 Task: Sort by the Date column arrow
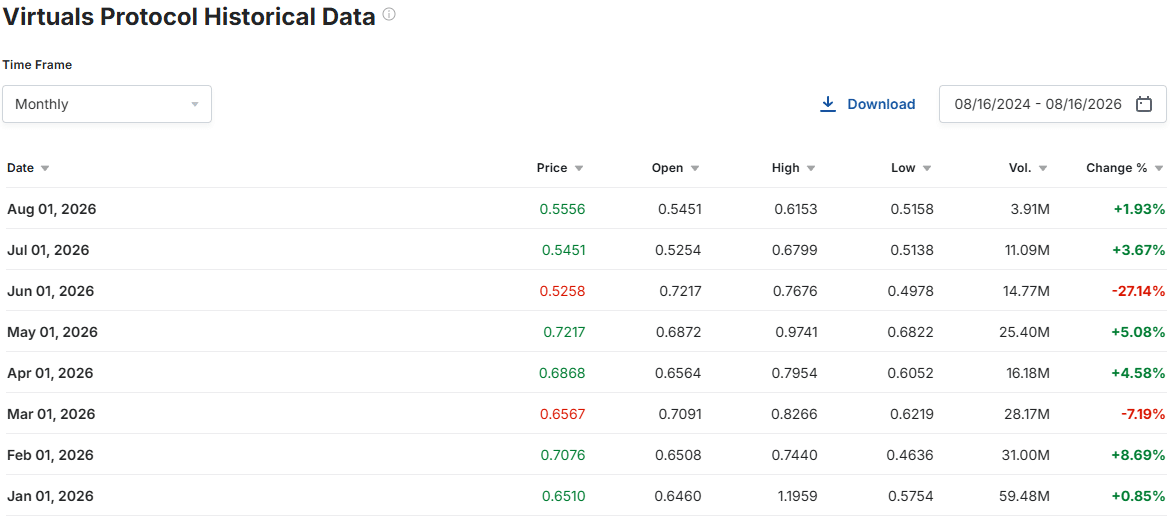45,169
